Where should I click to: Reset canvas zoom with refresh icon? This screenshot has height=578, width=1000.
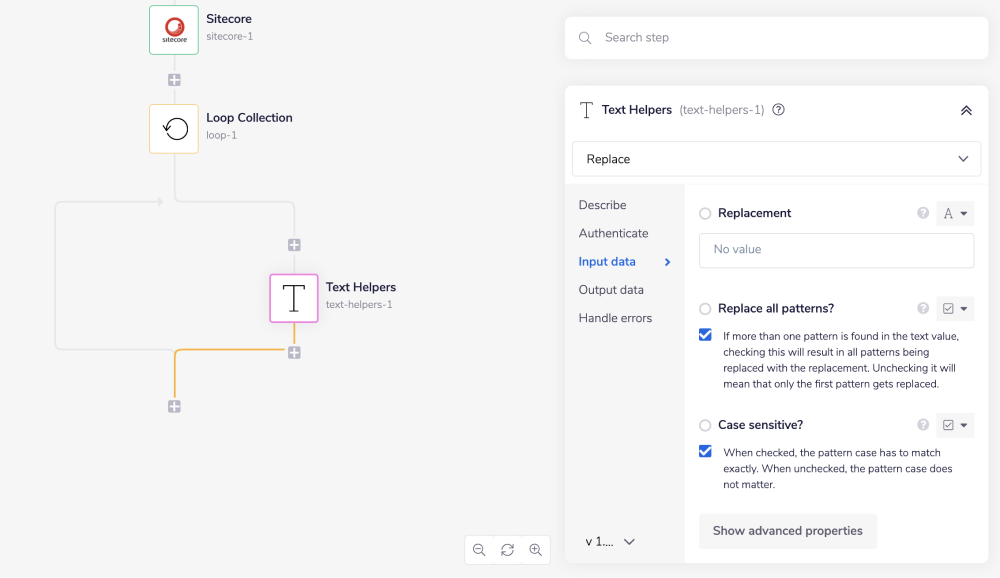pyautogui.click(x=507, y=550)
